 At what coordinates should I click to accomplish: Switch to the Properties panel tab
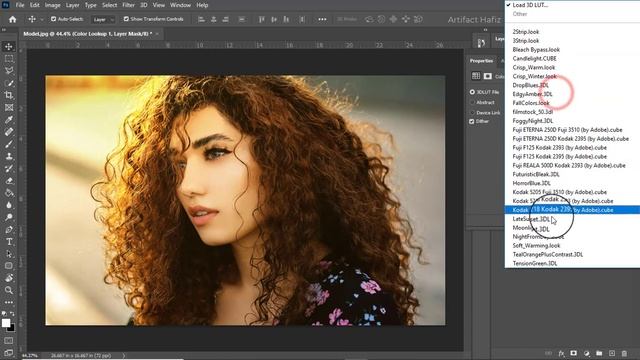point(481,61)
